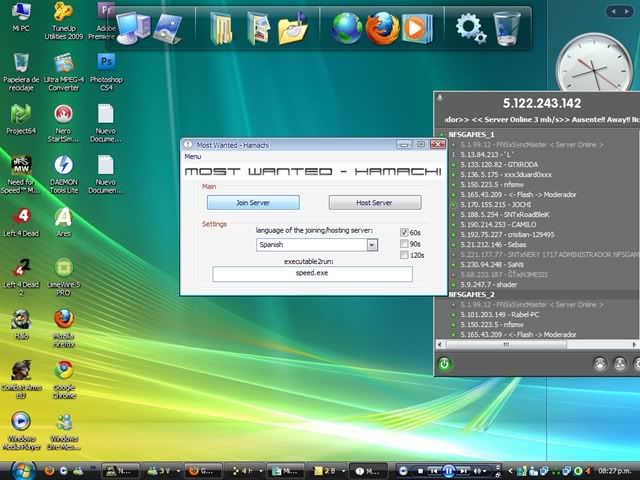The height and width of the screenshot is (480, 640).
Task: Expand the Quick Launch overflow chevron
Action: [x=93, y=467]
